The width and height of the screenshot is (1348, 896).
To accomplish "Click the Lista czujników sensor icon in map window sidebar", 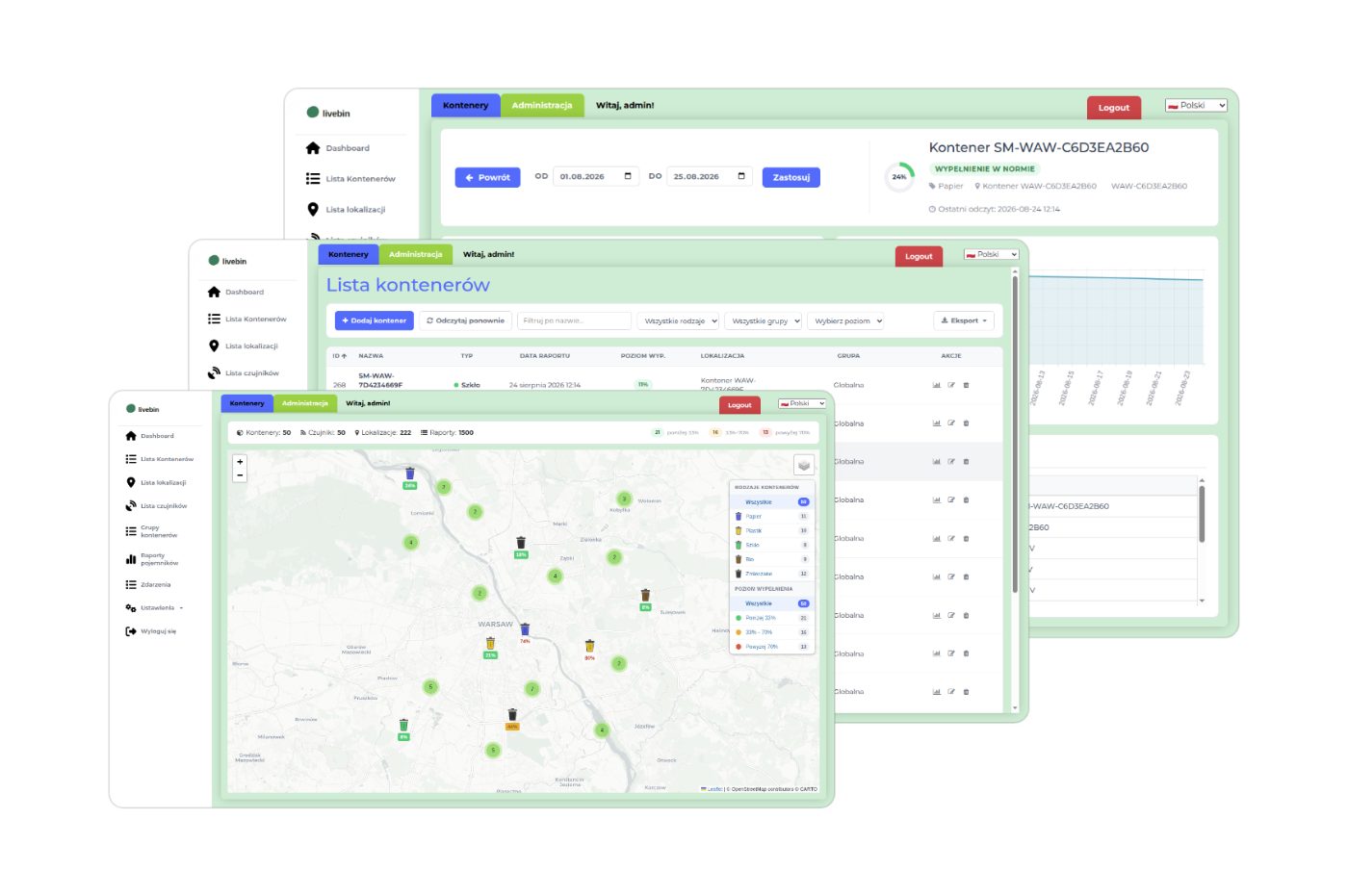I will coord(131,505).
